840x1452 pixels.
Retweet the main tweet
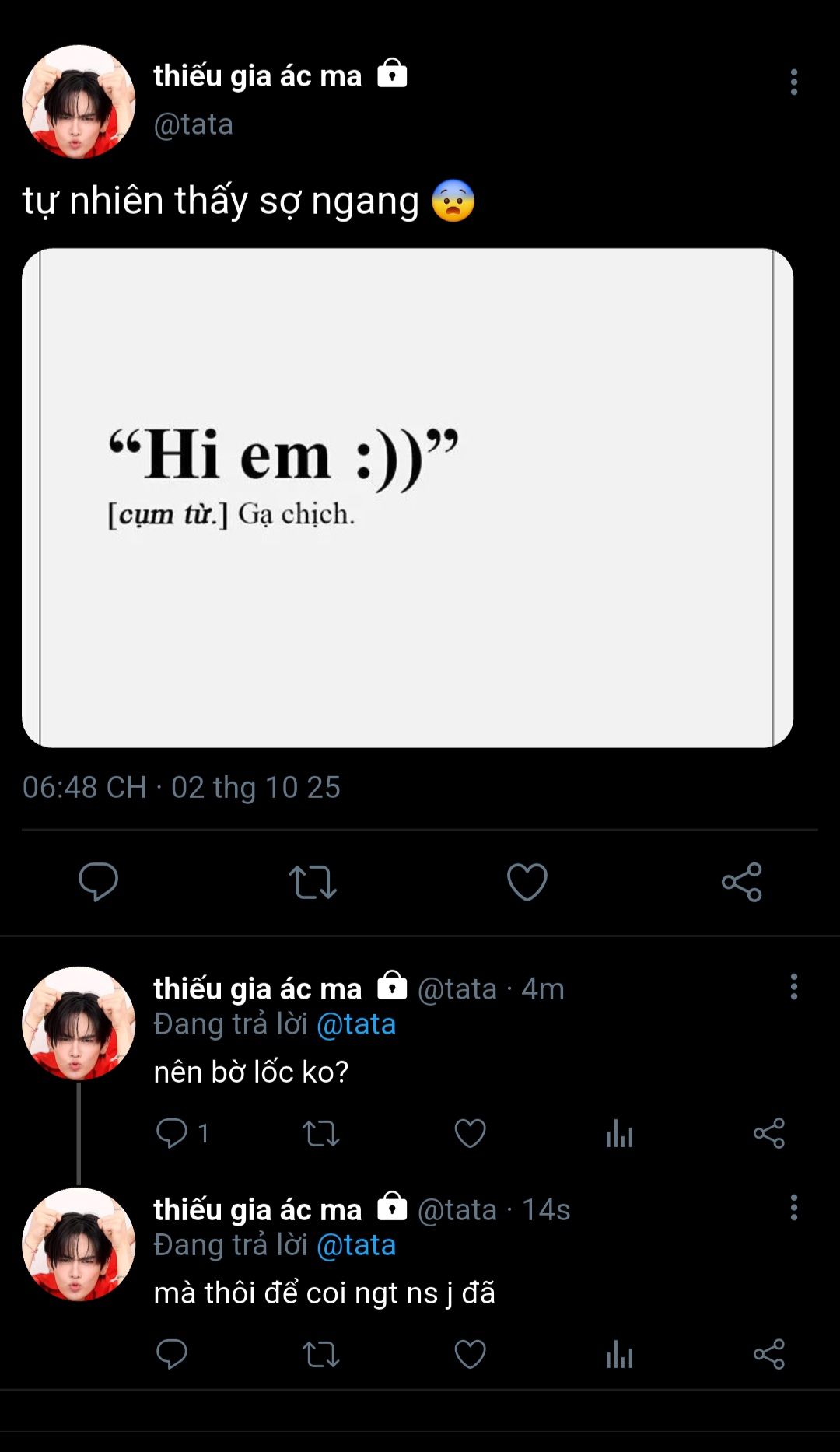313,882
